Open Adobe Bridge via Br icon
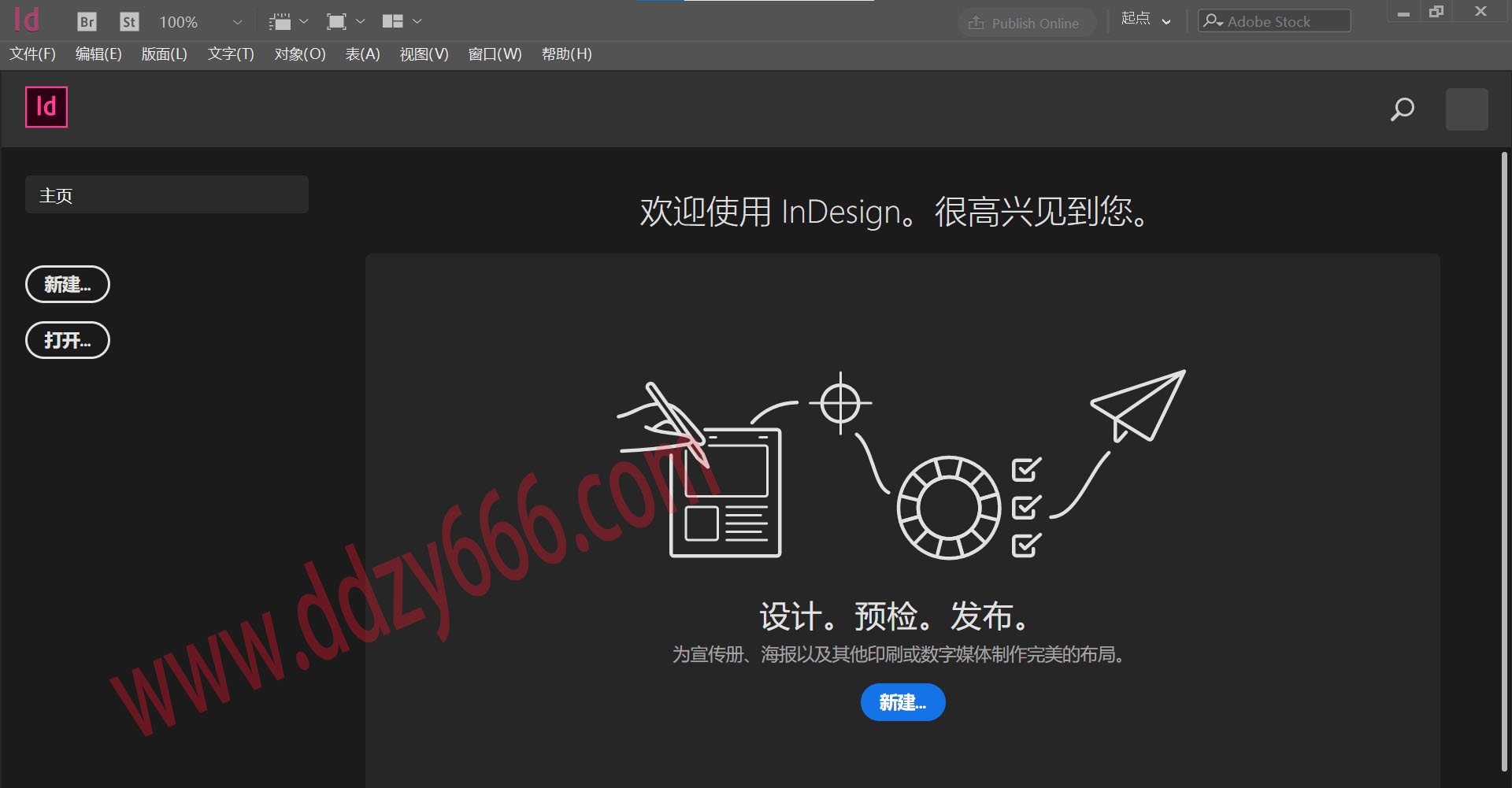The height and width of the screenshot is (788, 1512). [87, 22]
